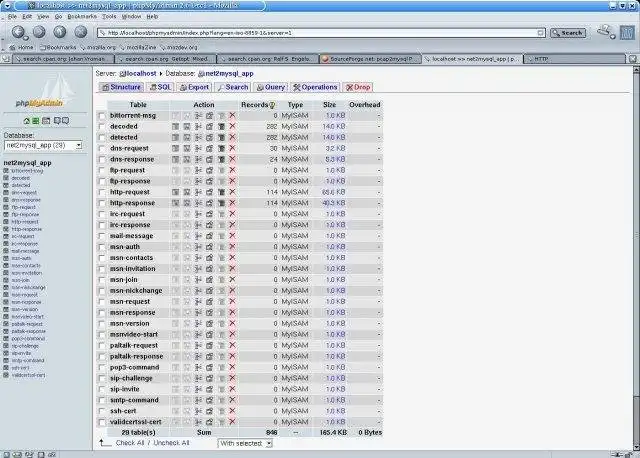The image size is (640, 458).
Task: Click the Insert icon for the dns-request table
Action: (198, 149)
